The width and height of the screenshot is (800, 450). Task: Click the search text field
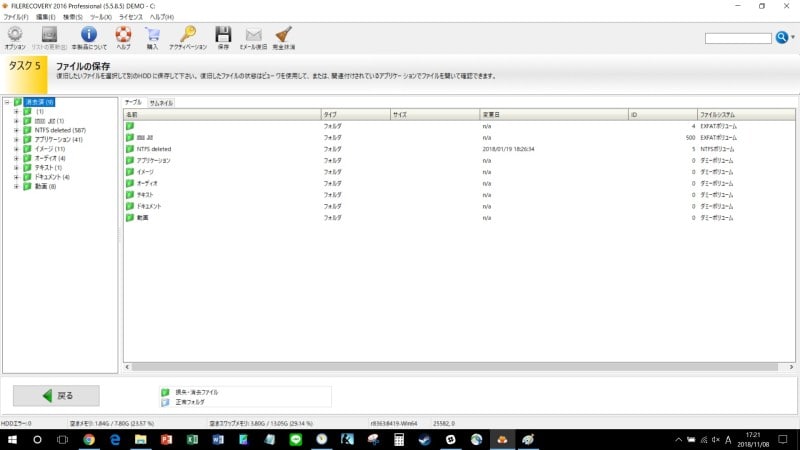coord(737,38)
